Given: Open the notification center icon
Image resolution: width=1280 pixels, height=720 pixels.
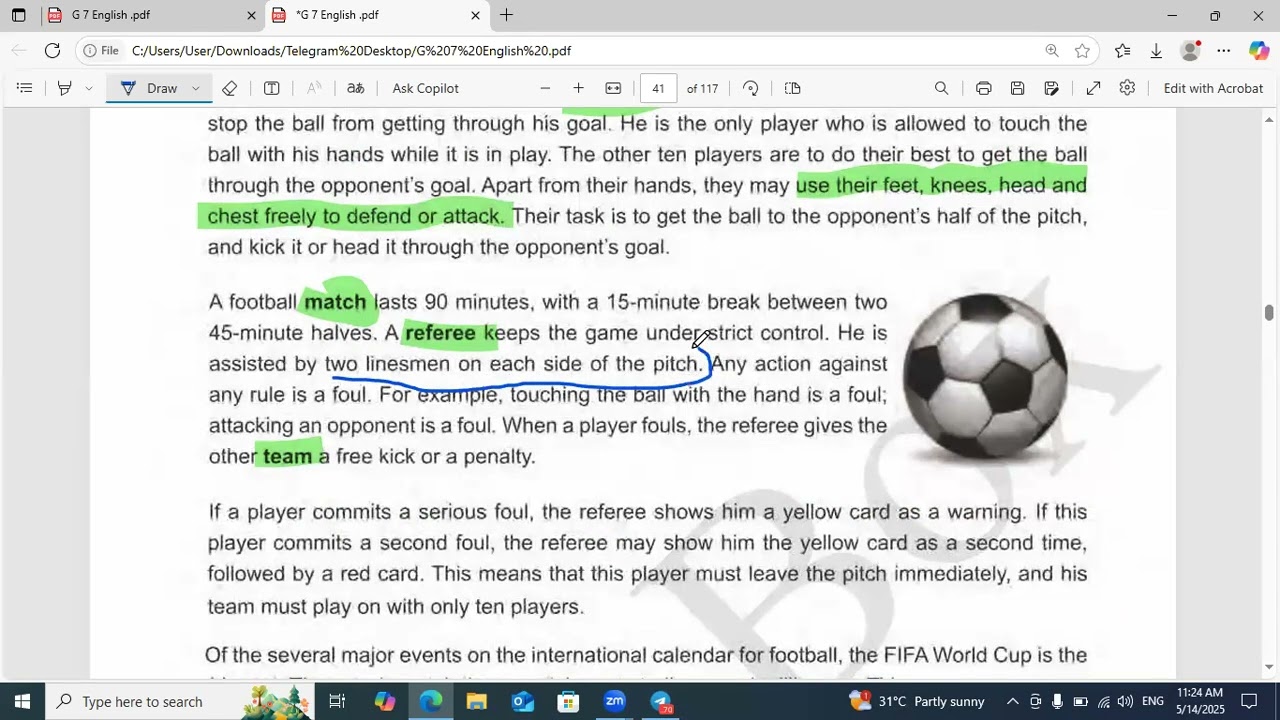Looking at the screenshot, I should coord(1249,701).
